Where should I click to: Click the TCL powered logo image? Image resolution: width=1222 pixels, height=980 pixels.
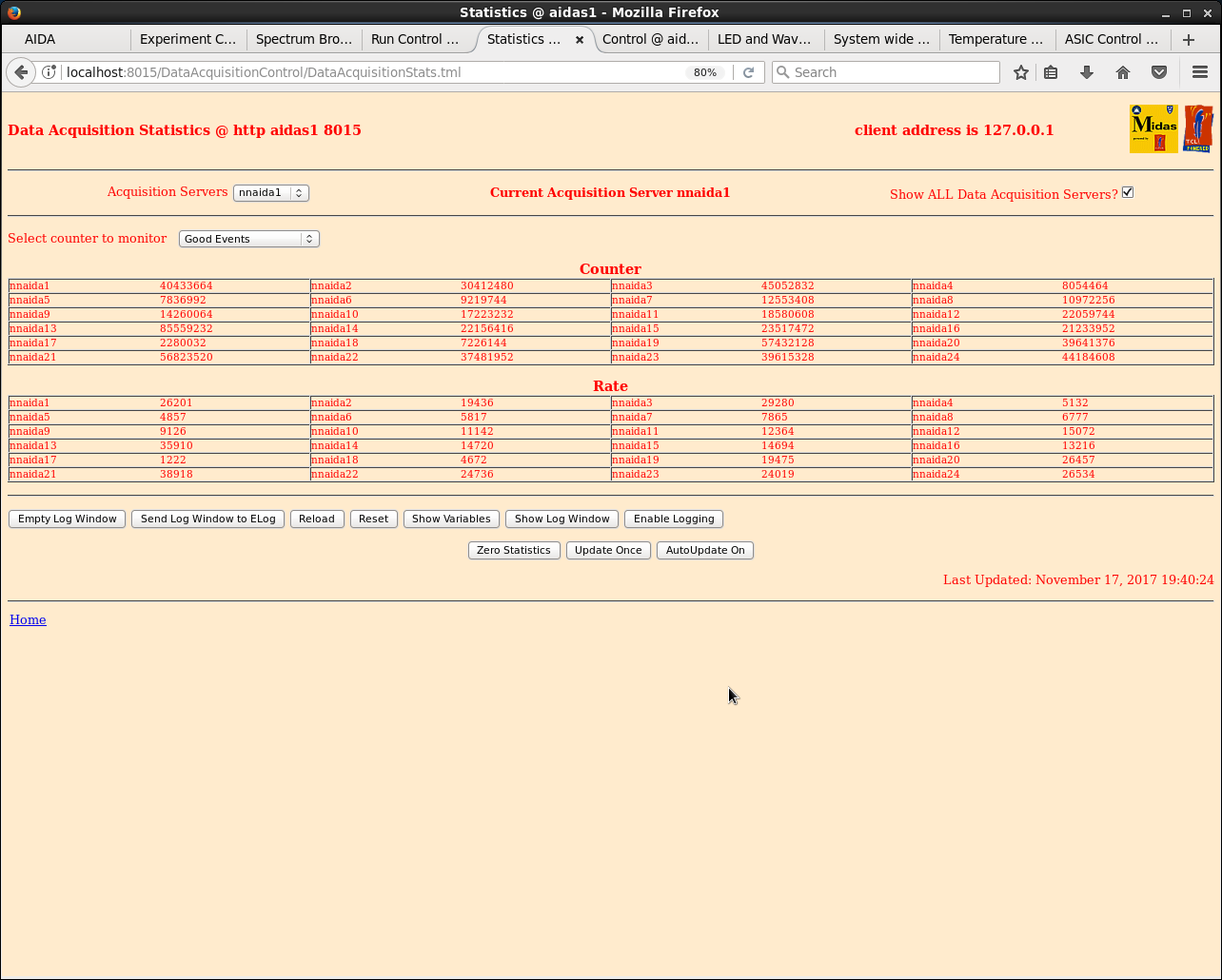pos(1198,128)
